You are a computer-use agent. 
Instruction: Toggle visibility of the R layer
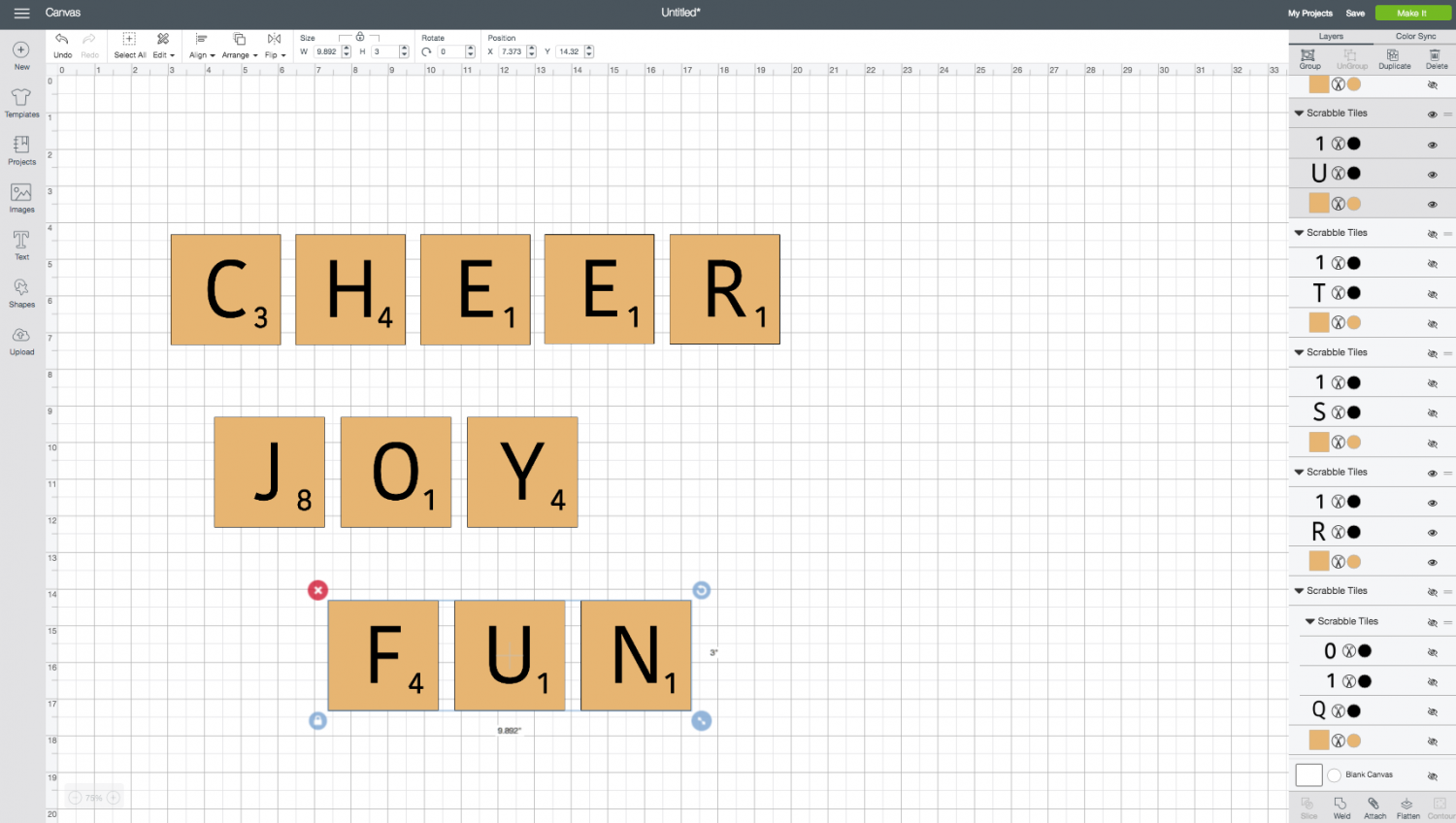(x=1434, y=531)
